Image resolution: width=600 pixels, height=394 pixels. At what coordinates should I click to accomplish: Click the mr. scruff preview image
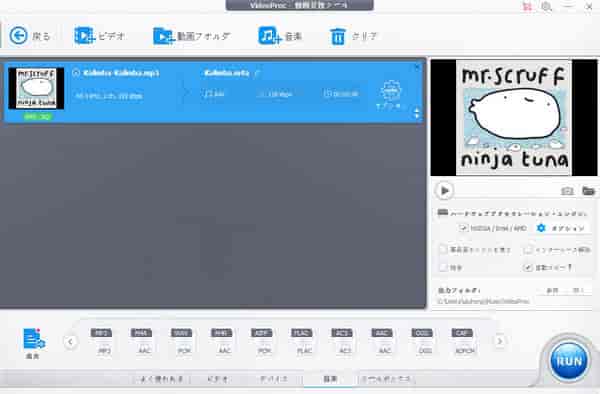(x=514, y=117)
